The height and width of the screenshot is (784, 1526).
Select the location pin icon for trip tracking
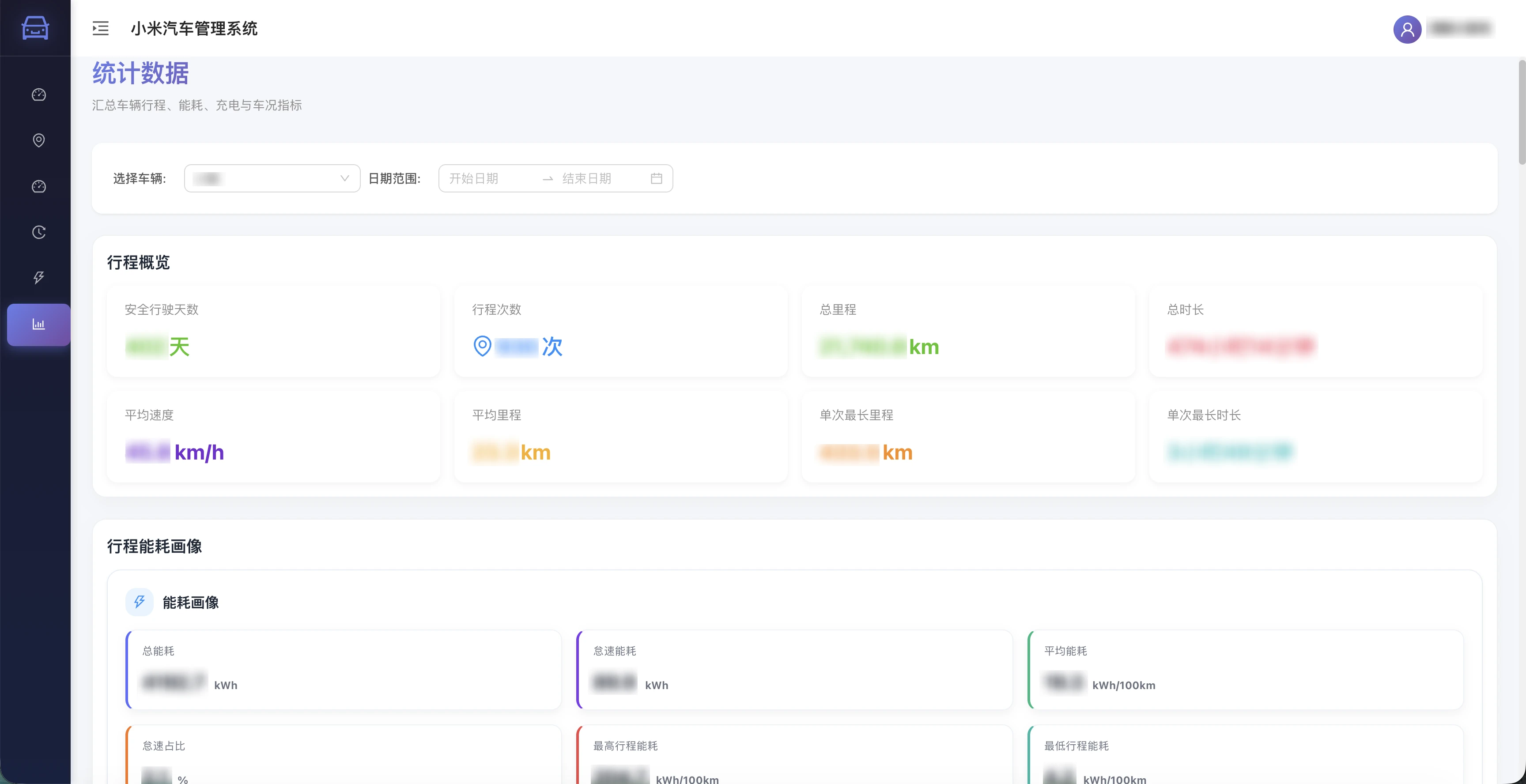[38, 140]
